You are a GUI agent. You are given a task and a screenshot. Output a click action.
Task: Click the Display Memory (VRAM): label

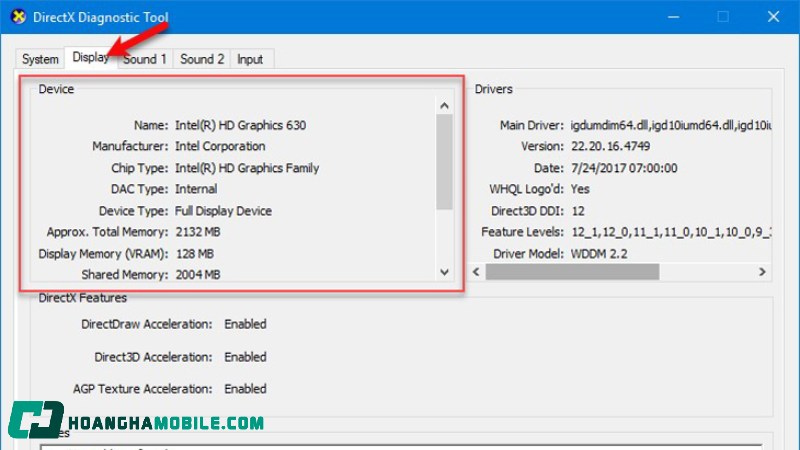[x=103, y=254]
